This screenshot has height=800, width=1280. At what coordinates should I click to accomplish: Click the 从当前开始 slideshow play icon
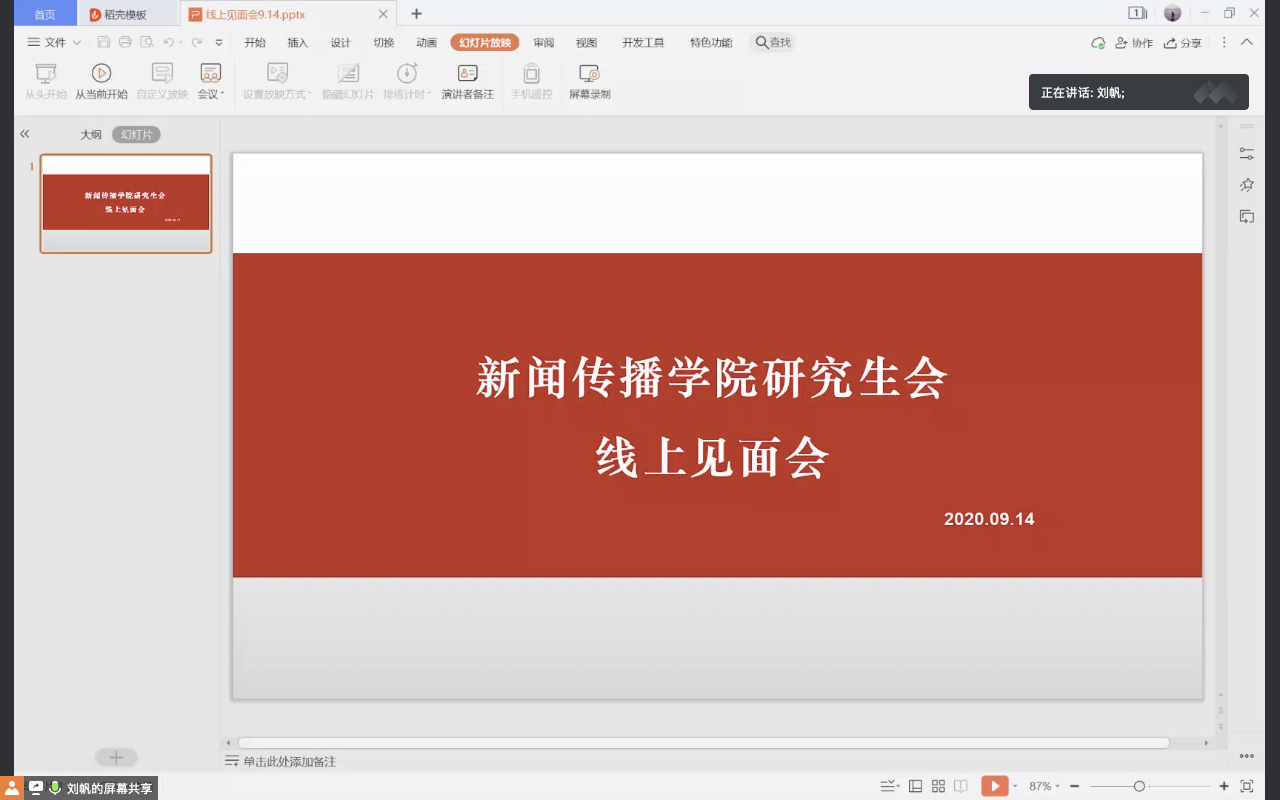pyautogui.click(x=101, y=73)
